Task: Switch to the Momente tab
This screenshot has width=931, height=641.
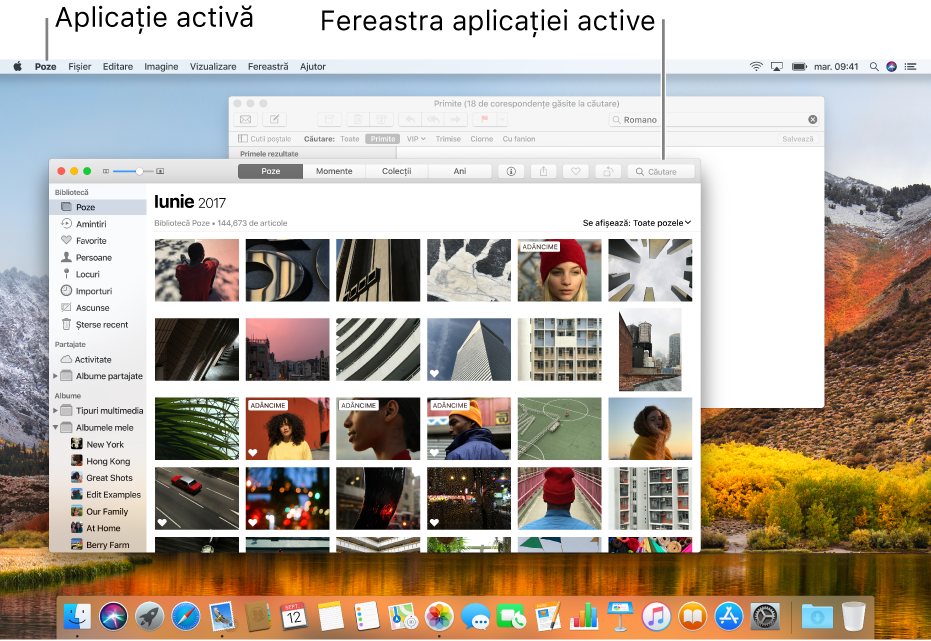Action: coord(334,172)
